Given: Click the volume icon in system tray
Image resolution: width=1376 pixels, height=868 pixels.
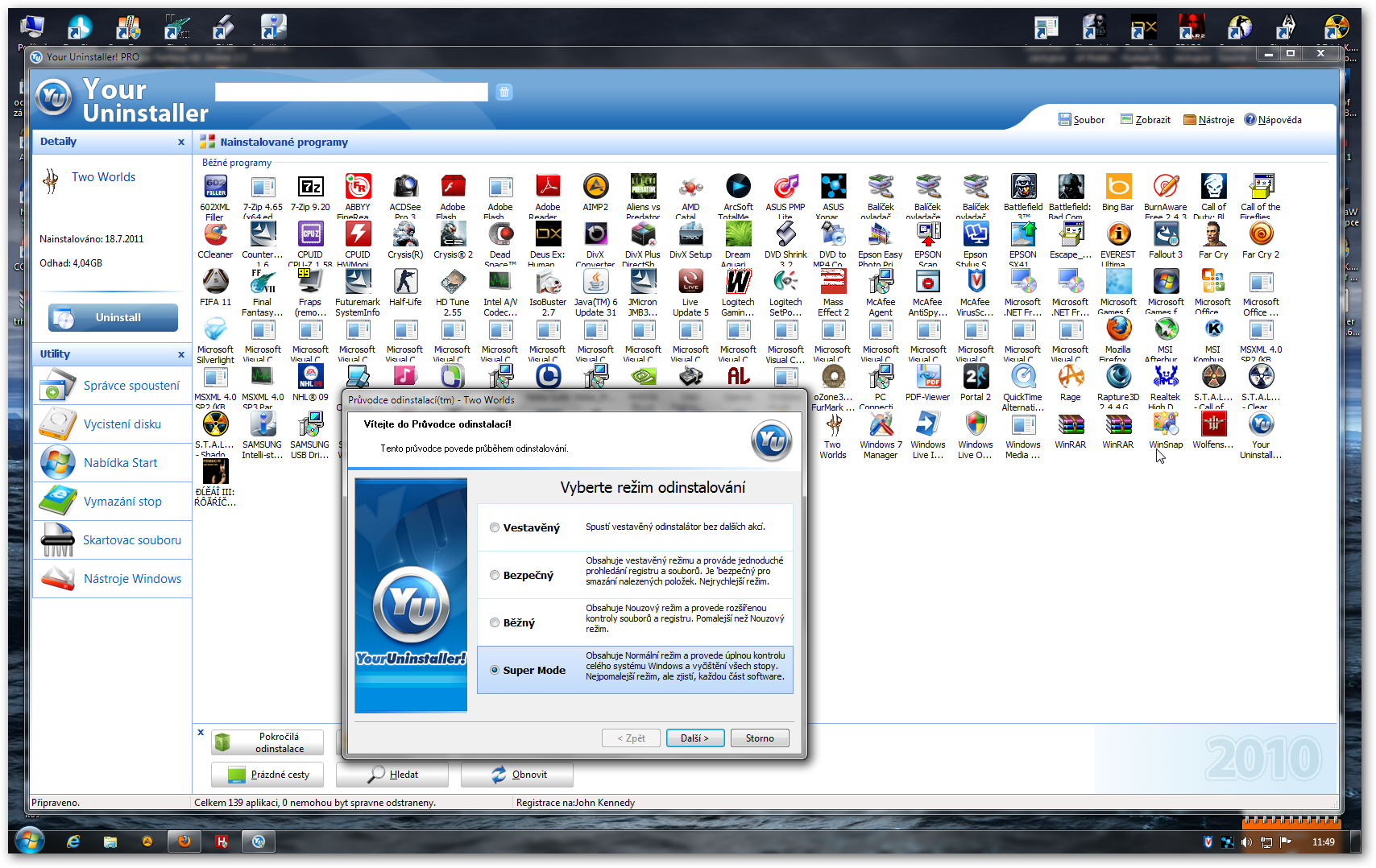Looking at the screenshot, I should click(1246, 842).
